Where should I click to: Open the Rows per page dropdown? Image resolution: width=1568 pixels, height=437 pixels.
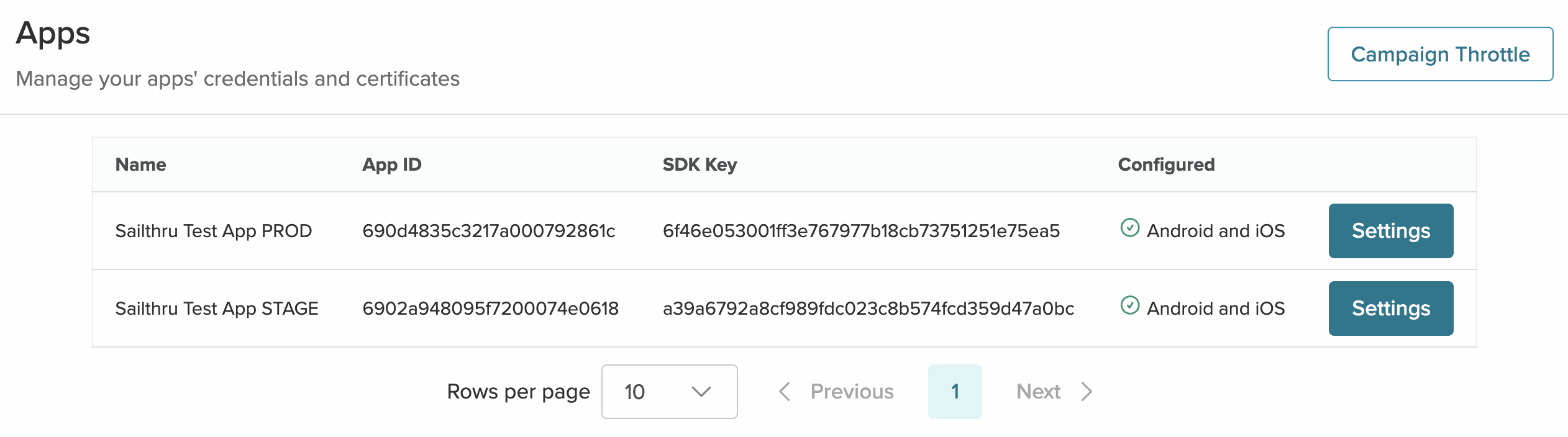pyautogui.click(x=668, y=392)
